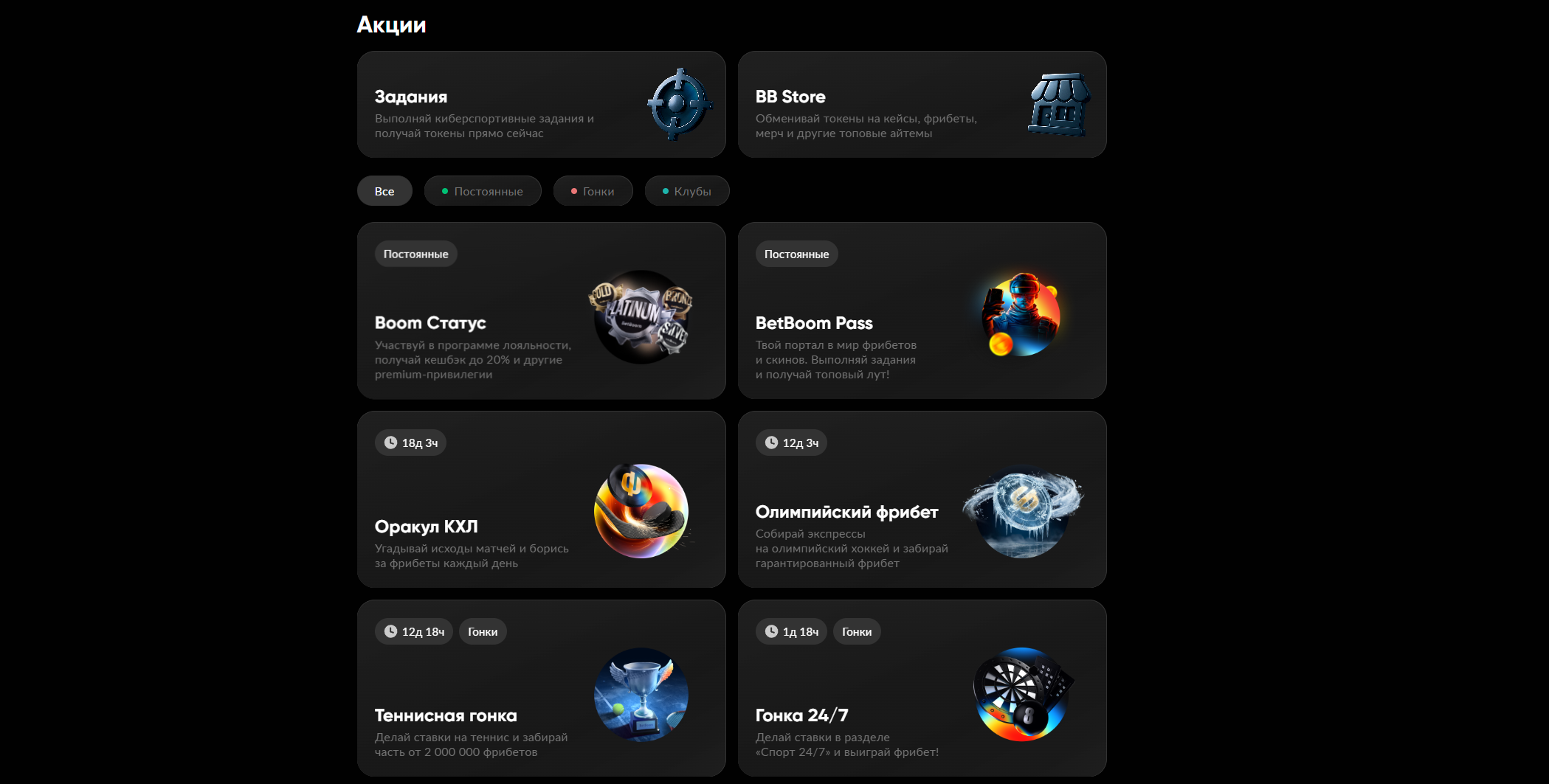Click the shop storefront icon in BB Store

point(1060,104)
